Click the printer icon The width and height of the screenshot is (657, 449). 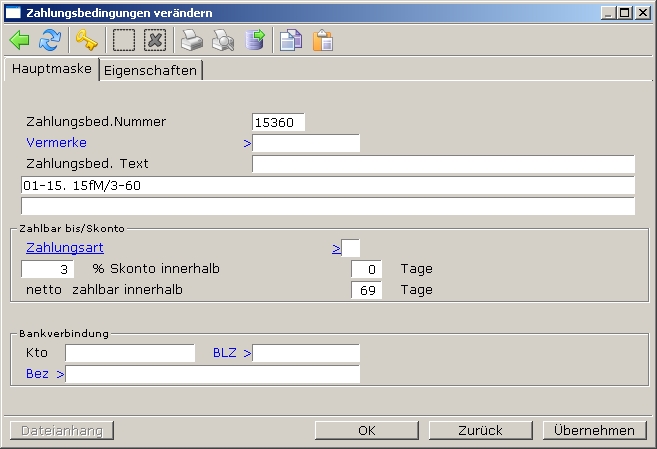point(192,40)
